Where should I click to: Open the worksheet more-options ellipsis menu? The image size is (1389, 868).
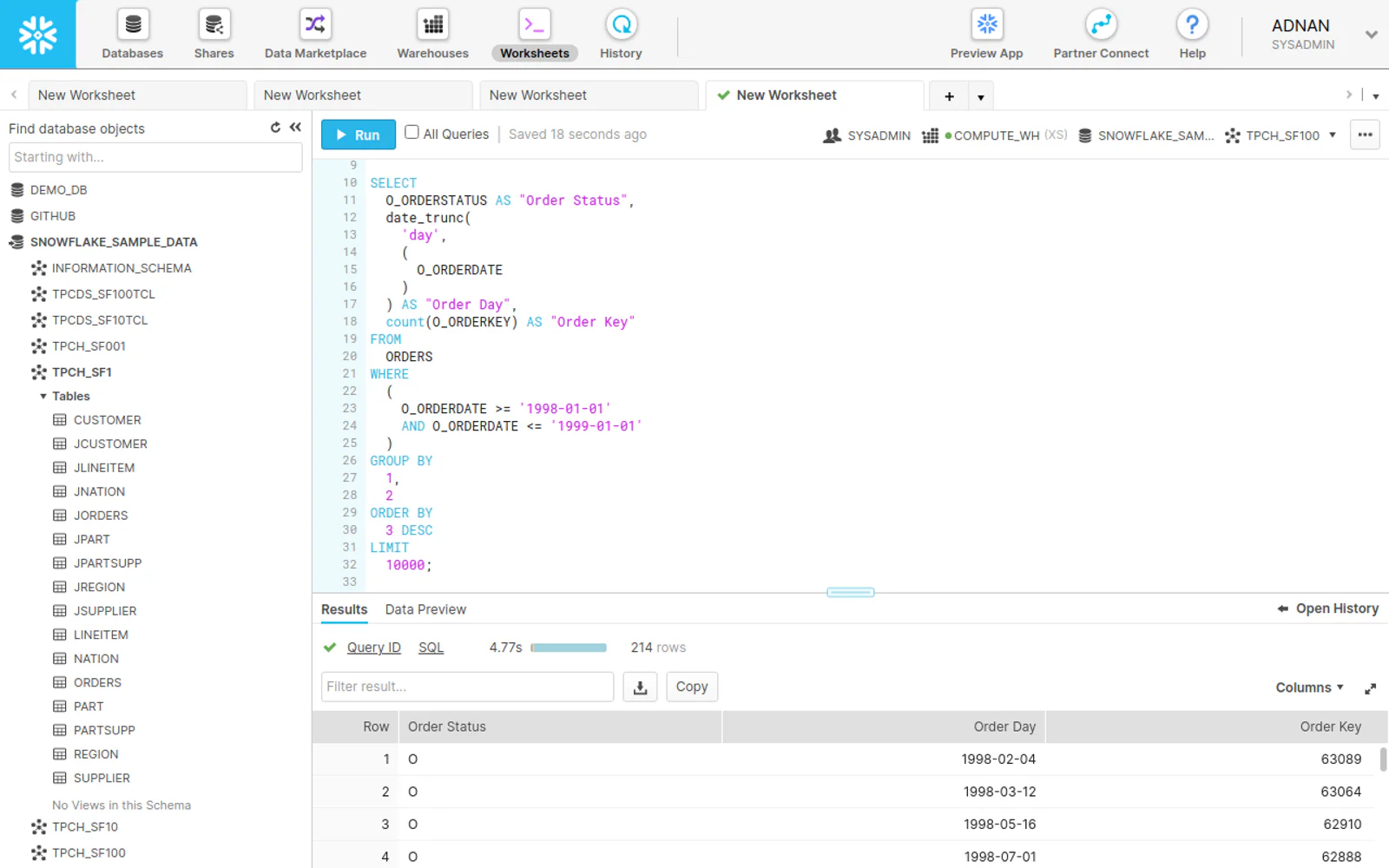coord(1365,135)
